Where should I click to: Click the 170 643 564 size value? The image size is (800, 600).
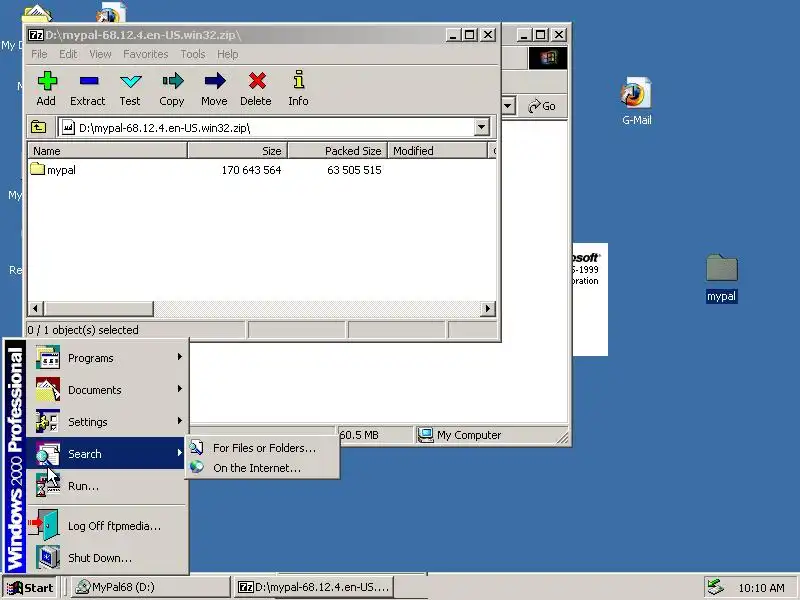click(251, 170)
